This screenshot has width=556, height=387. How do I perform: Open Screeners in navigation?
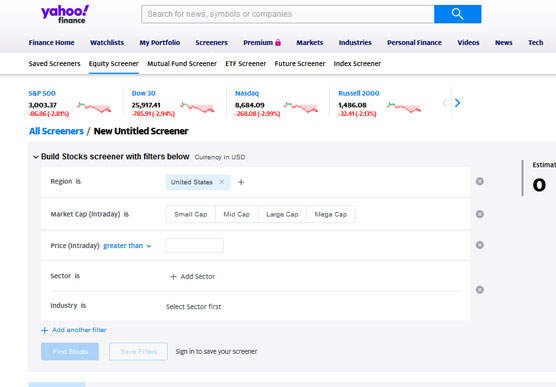coord(211,43)
